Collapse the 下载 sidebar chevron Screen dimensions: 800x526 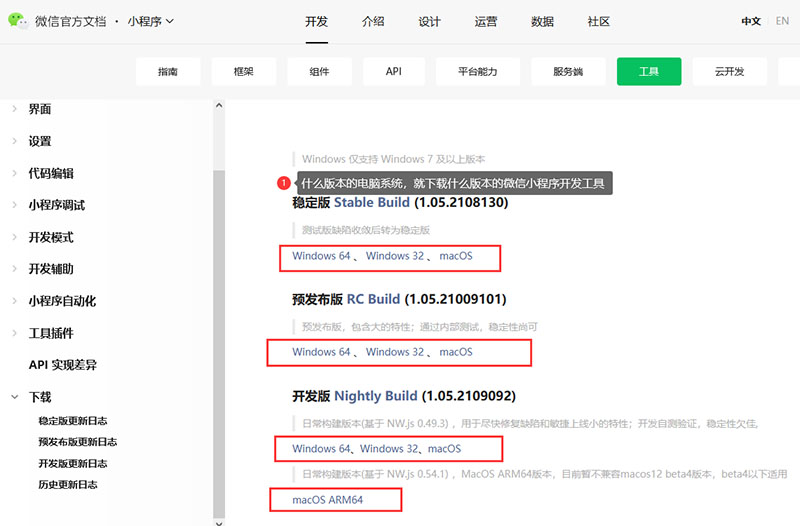tap(14, 397)
